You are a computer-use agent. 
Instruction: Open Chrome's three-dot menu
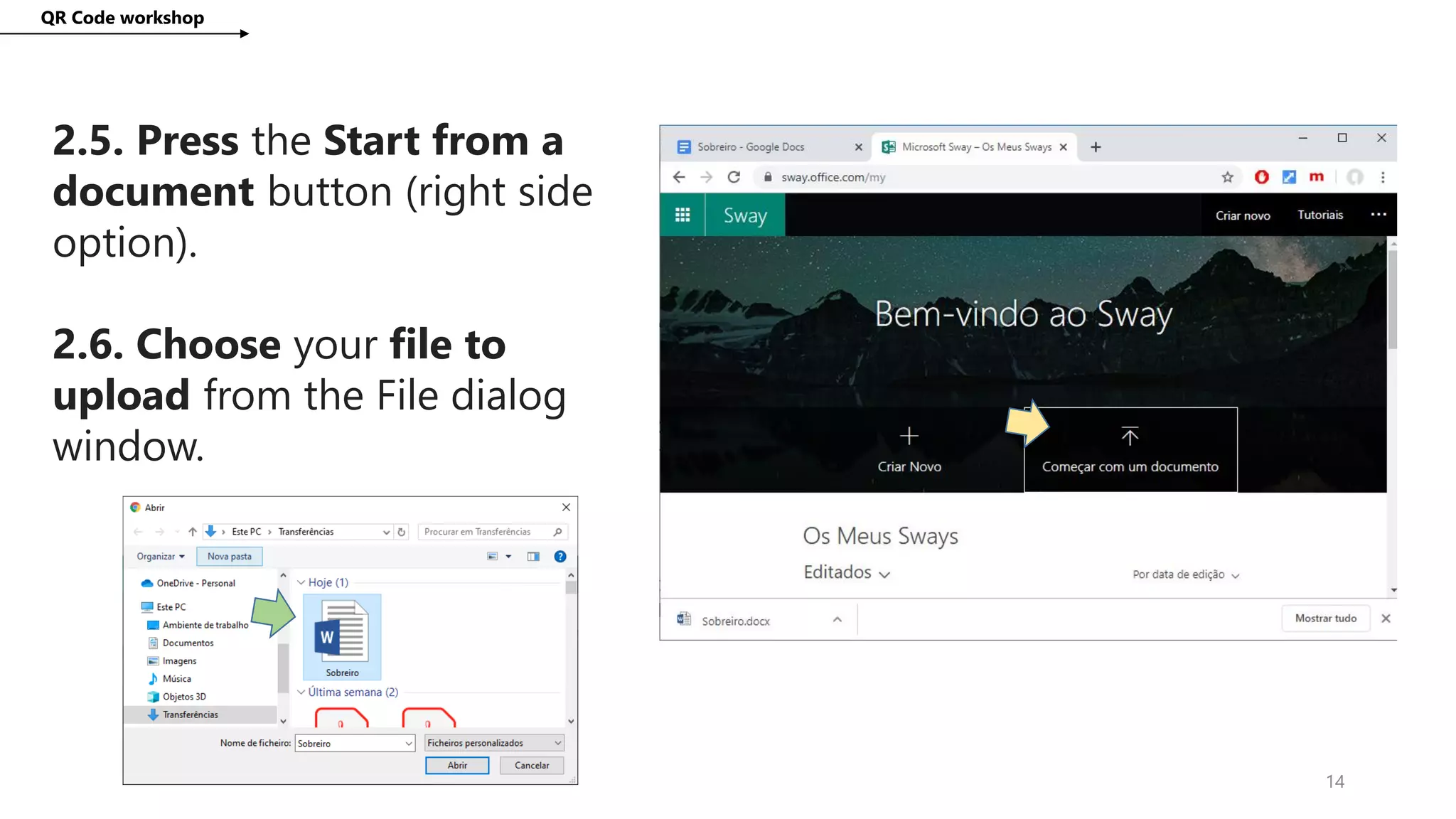[1383, 177]
